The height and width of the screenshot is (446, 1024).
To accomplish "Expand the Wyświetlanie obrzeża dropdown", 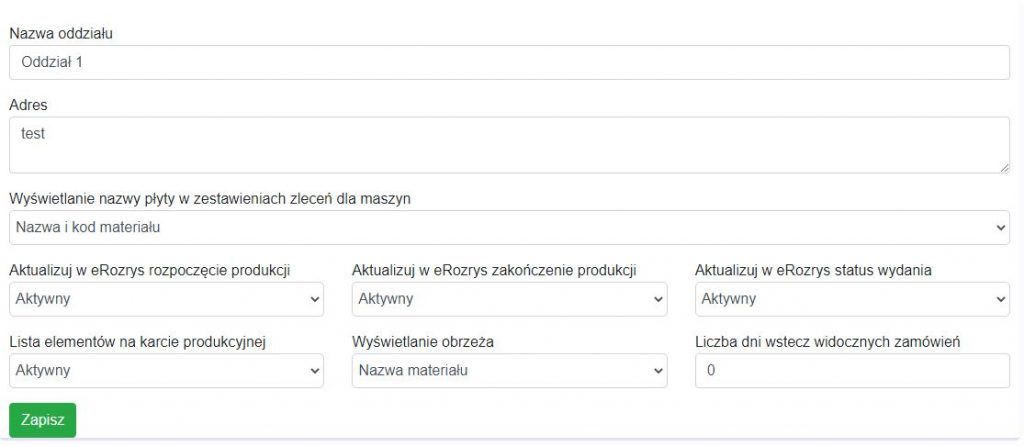I will [x=509, y=371].
